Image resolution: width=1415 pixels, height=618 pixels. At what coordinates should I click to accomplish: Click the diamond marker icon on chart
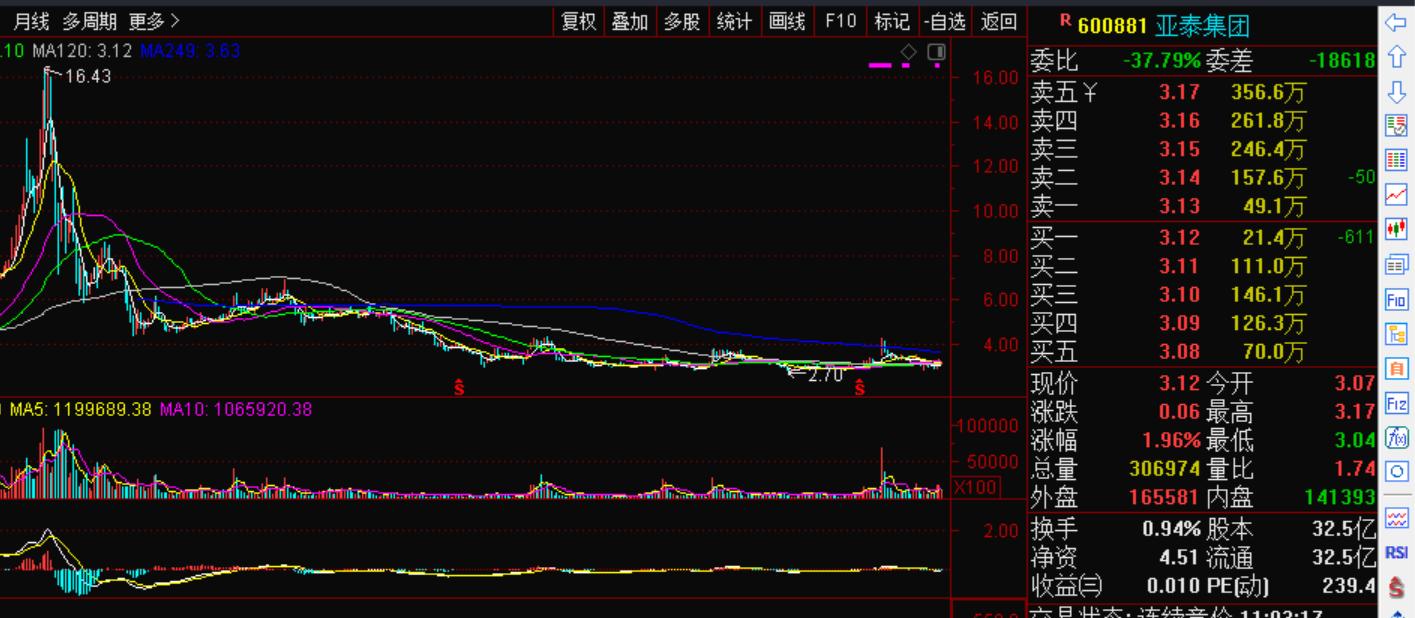point(908,51)
